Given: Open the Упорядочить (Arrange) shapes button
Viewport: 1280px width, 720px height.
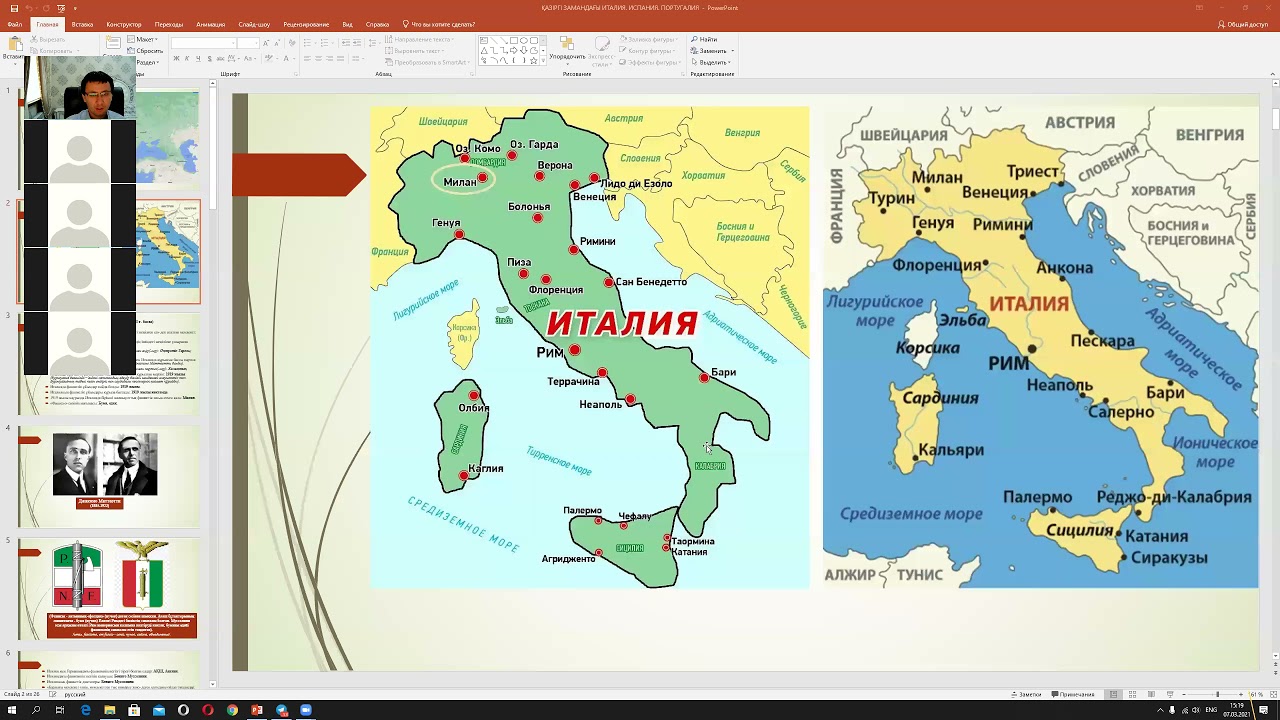Looking at the screenshot, I should click(568, 50).
